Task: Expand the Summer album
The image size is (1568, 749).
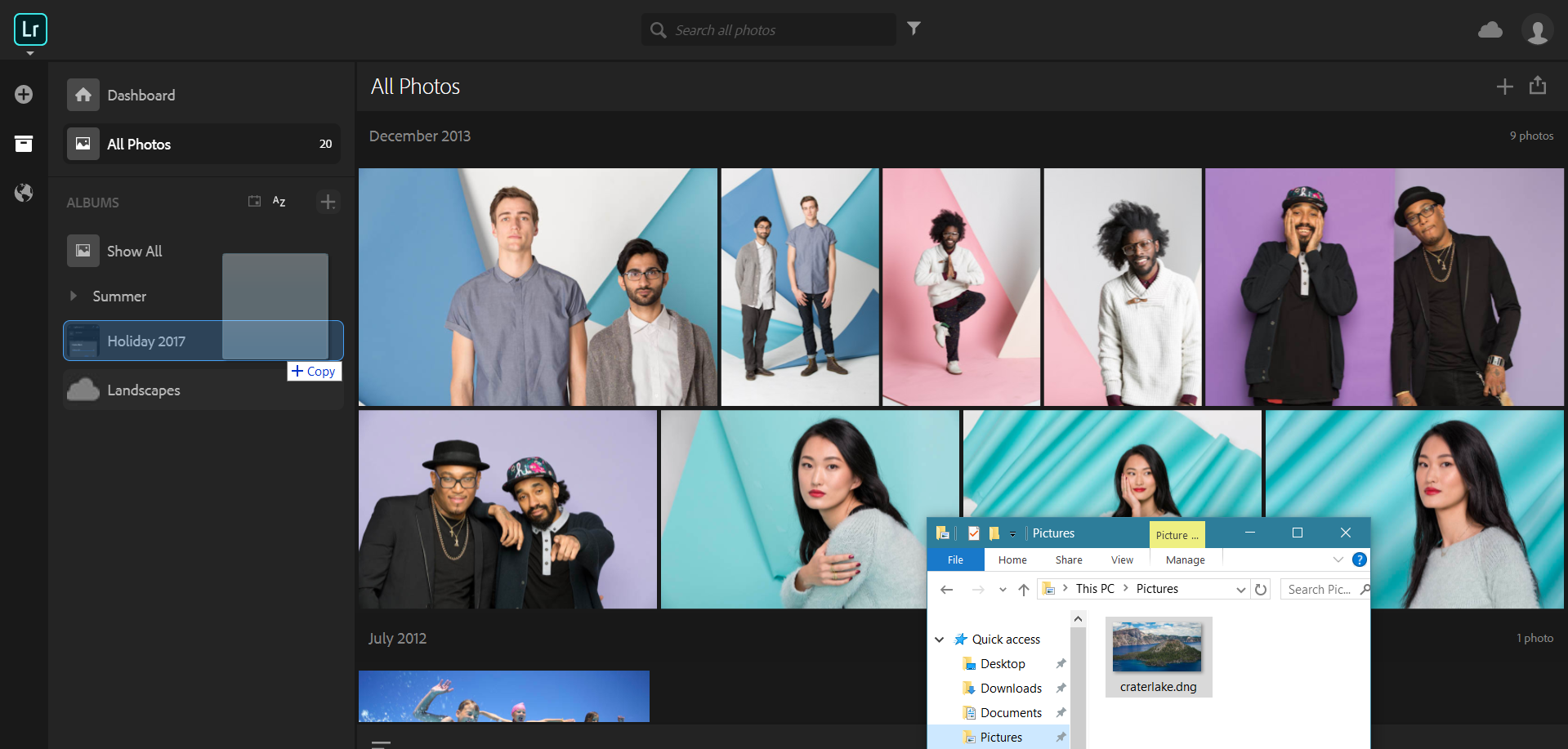Action: [x=74, y=296]
